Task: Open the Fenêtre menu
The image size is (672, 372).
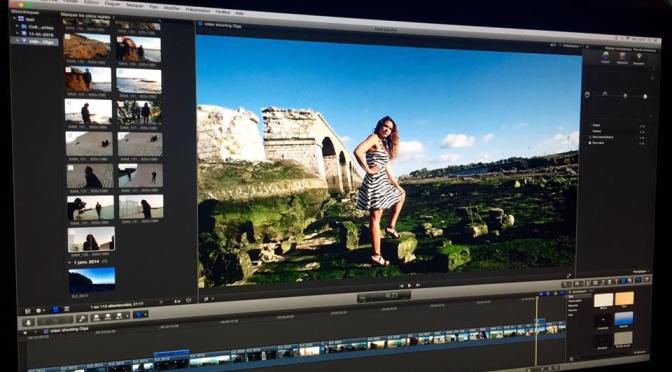Action: click(x=222, y=12)
